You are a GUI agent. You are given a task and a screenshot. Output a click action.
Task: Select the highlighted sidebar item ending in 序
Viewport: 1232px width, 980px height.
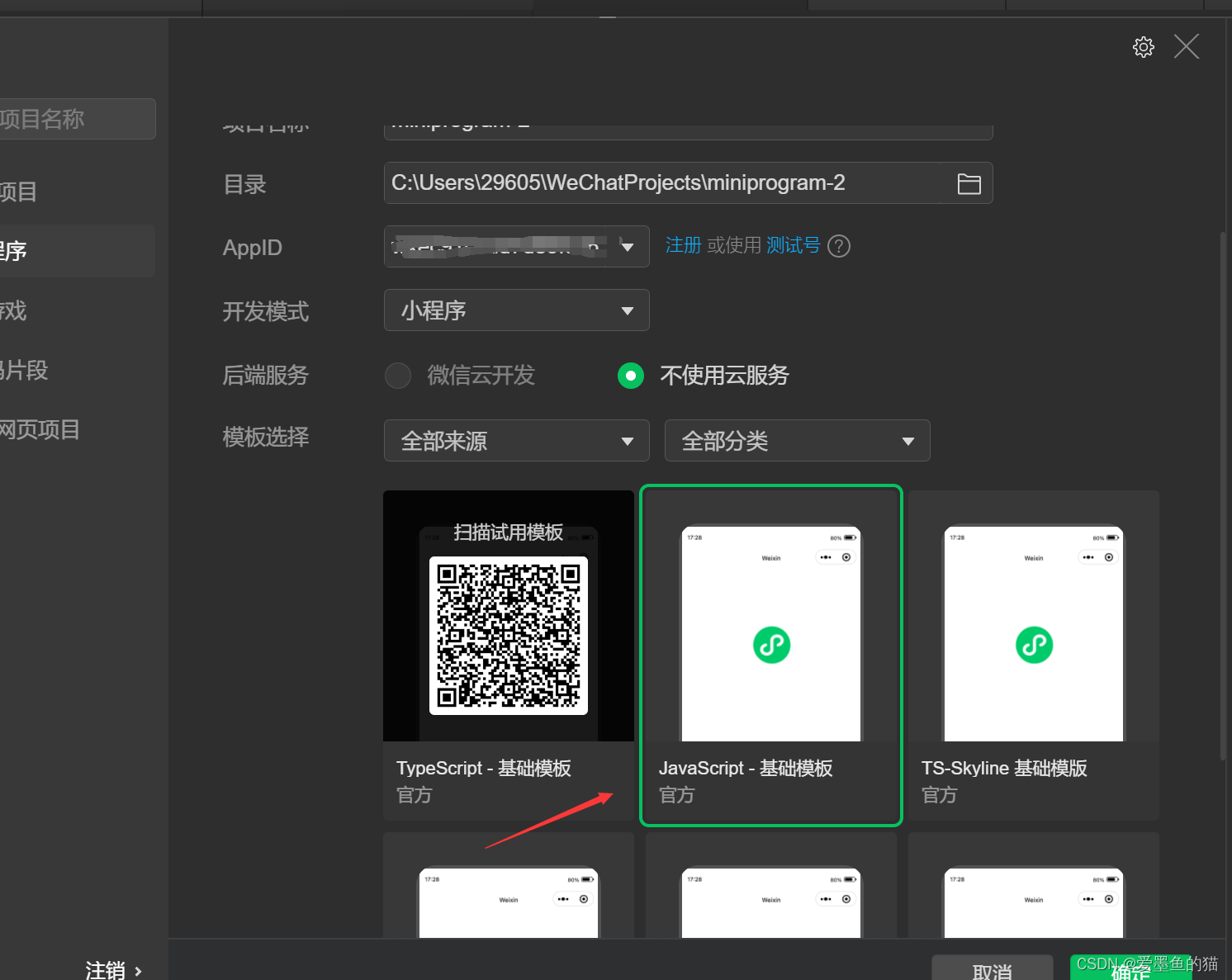click(78, 251)
